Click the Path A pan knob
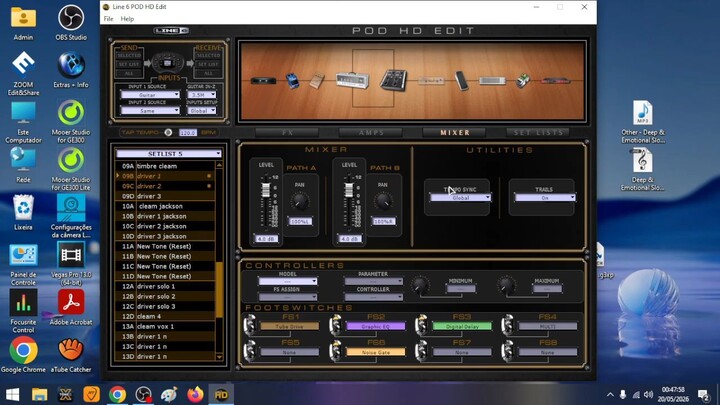The width and height of the screenshot is (720, 405). point(300,201)
